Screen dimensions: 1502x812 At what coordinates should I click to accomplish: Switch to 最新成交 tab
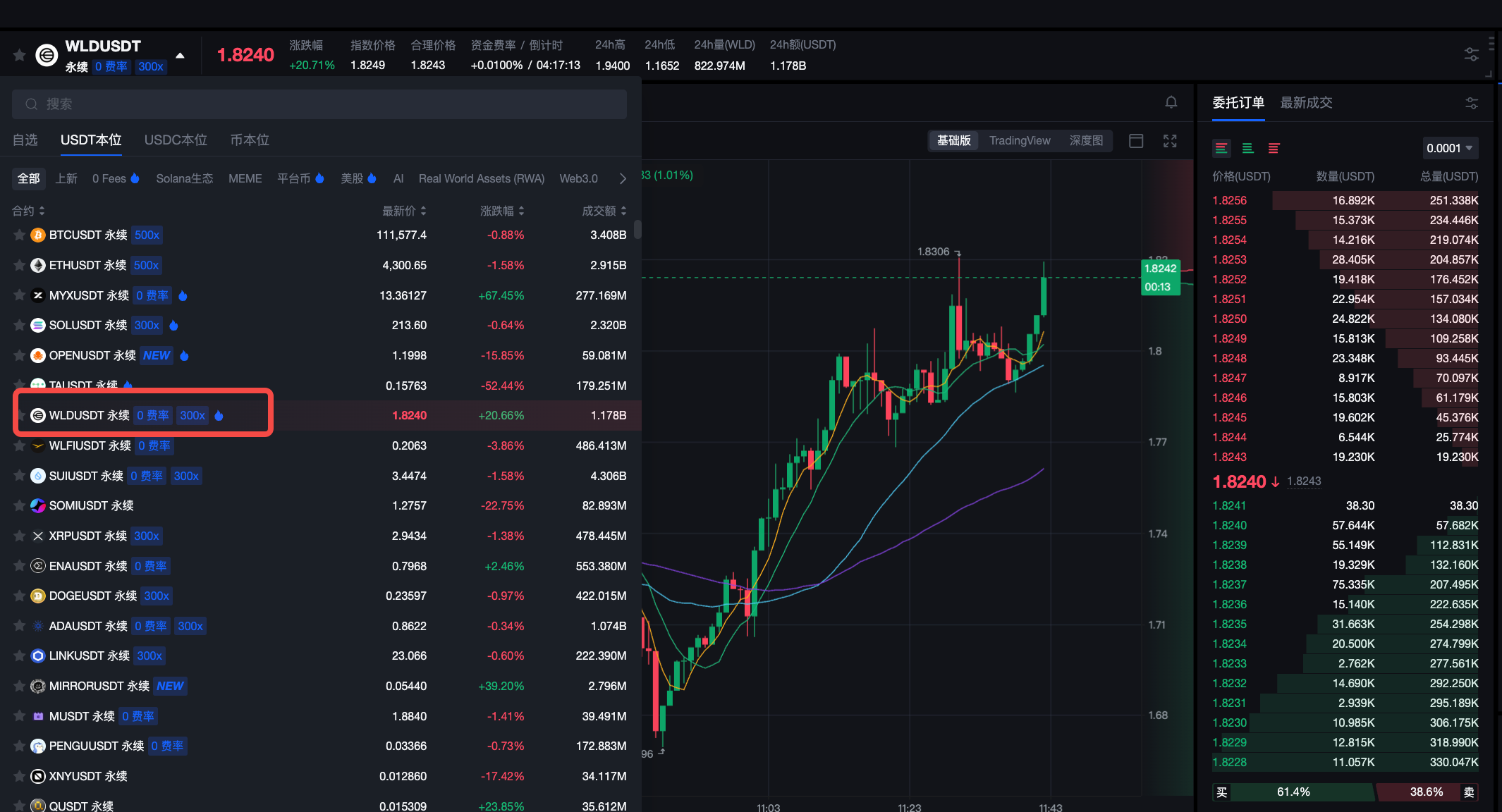[1306, 103]
